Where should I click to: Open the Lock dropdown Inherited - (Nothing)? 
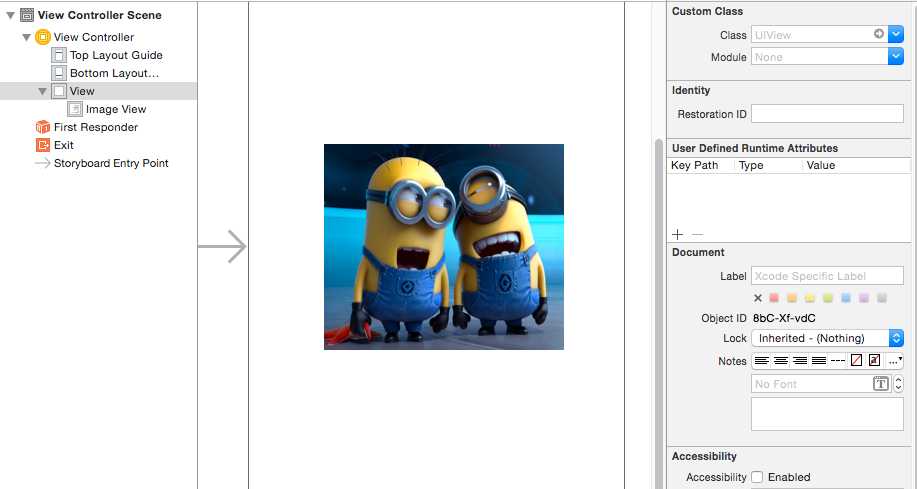828,338
